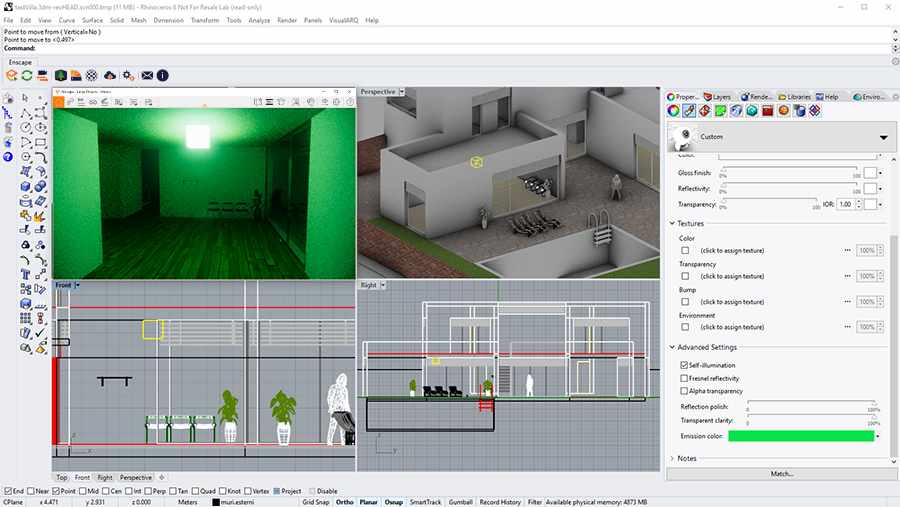Select the Rectangle tool
Screen dimensions: 900x507
(x=40, y=142)
